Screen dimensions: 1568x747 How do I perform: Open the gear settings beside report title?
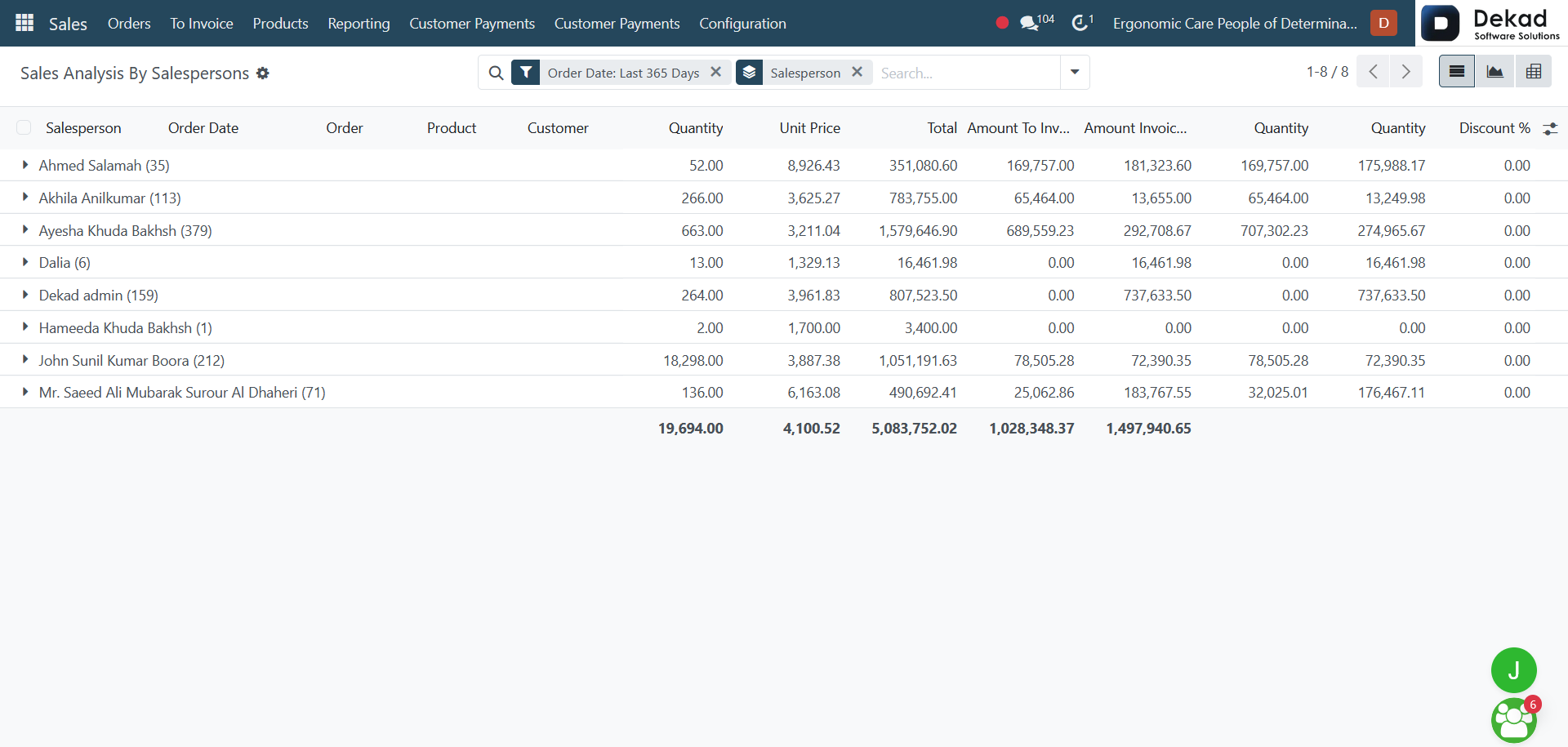(263, 73)
